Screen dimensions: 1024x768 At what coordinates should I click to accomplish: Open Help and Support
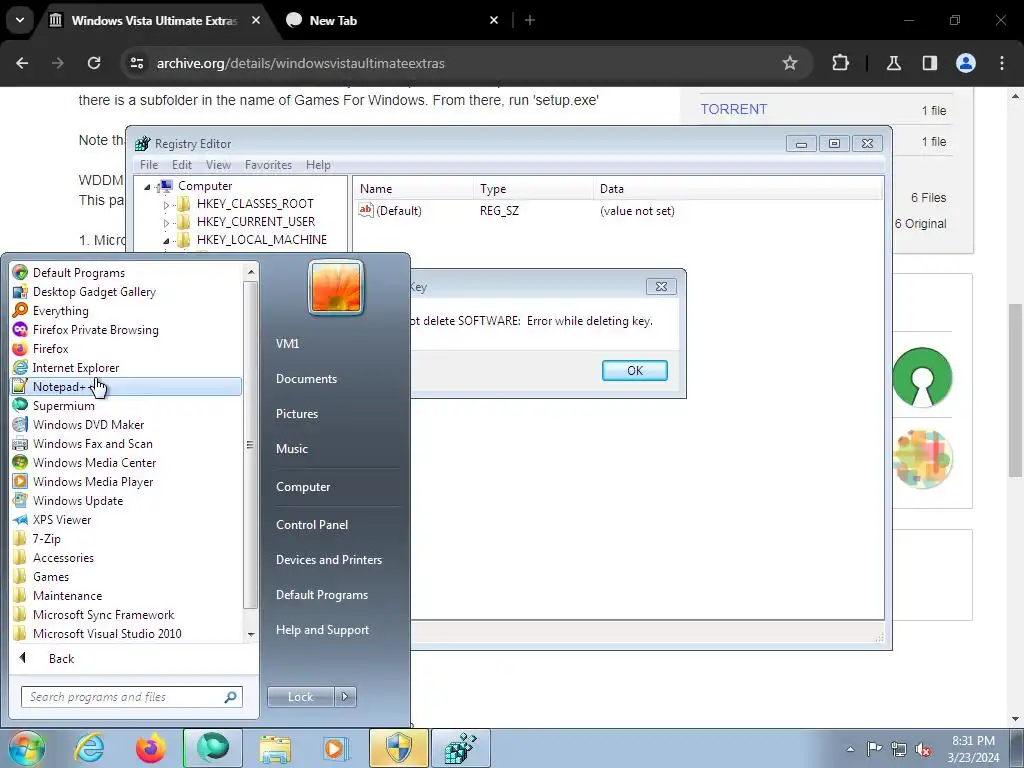click(x=322, y=630)
